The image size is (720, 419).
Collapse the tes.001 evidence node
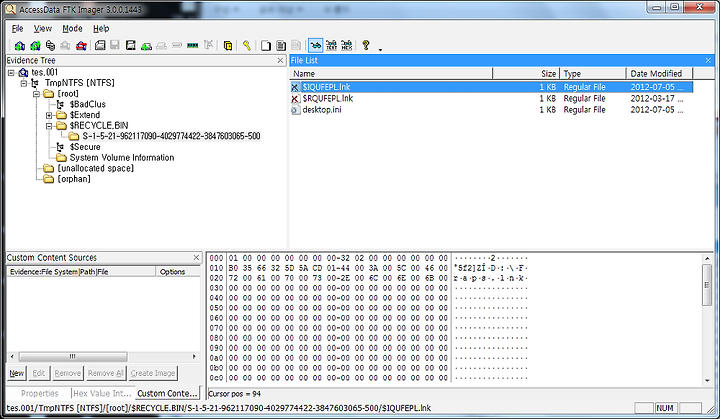[x=11, y=73]
